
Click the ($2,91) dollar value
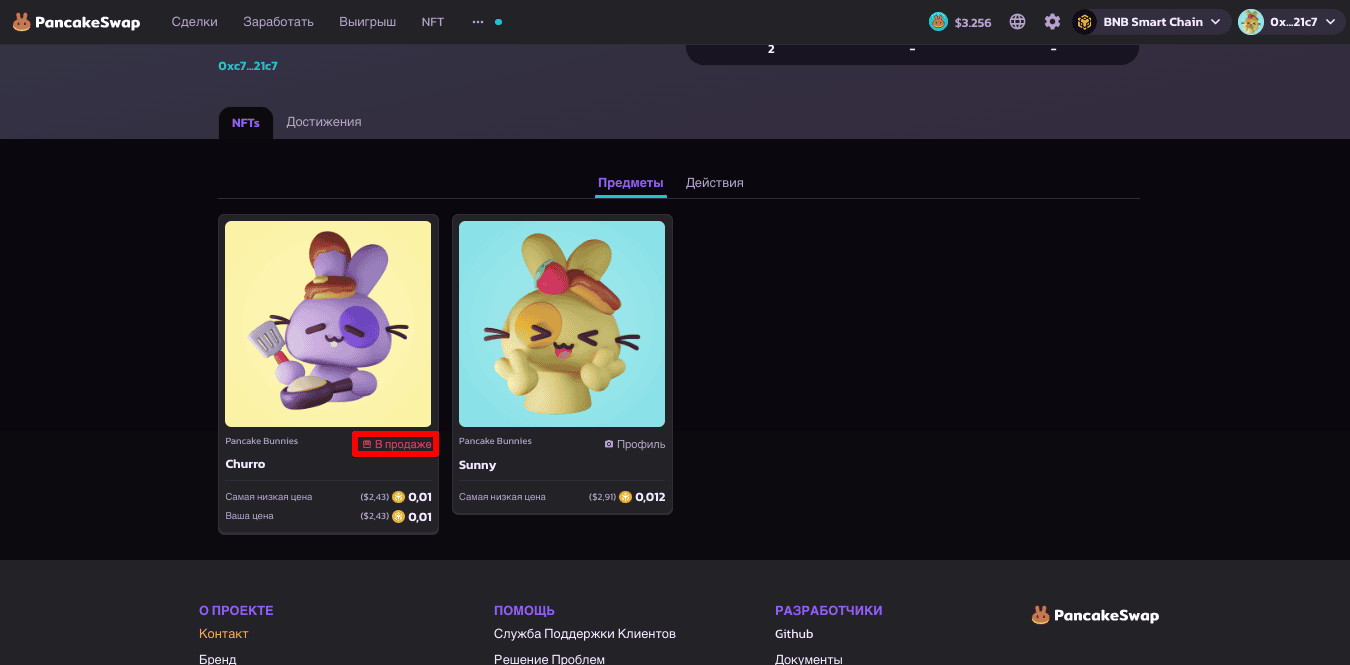[602, 497]
